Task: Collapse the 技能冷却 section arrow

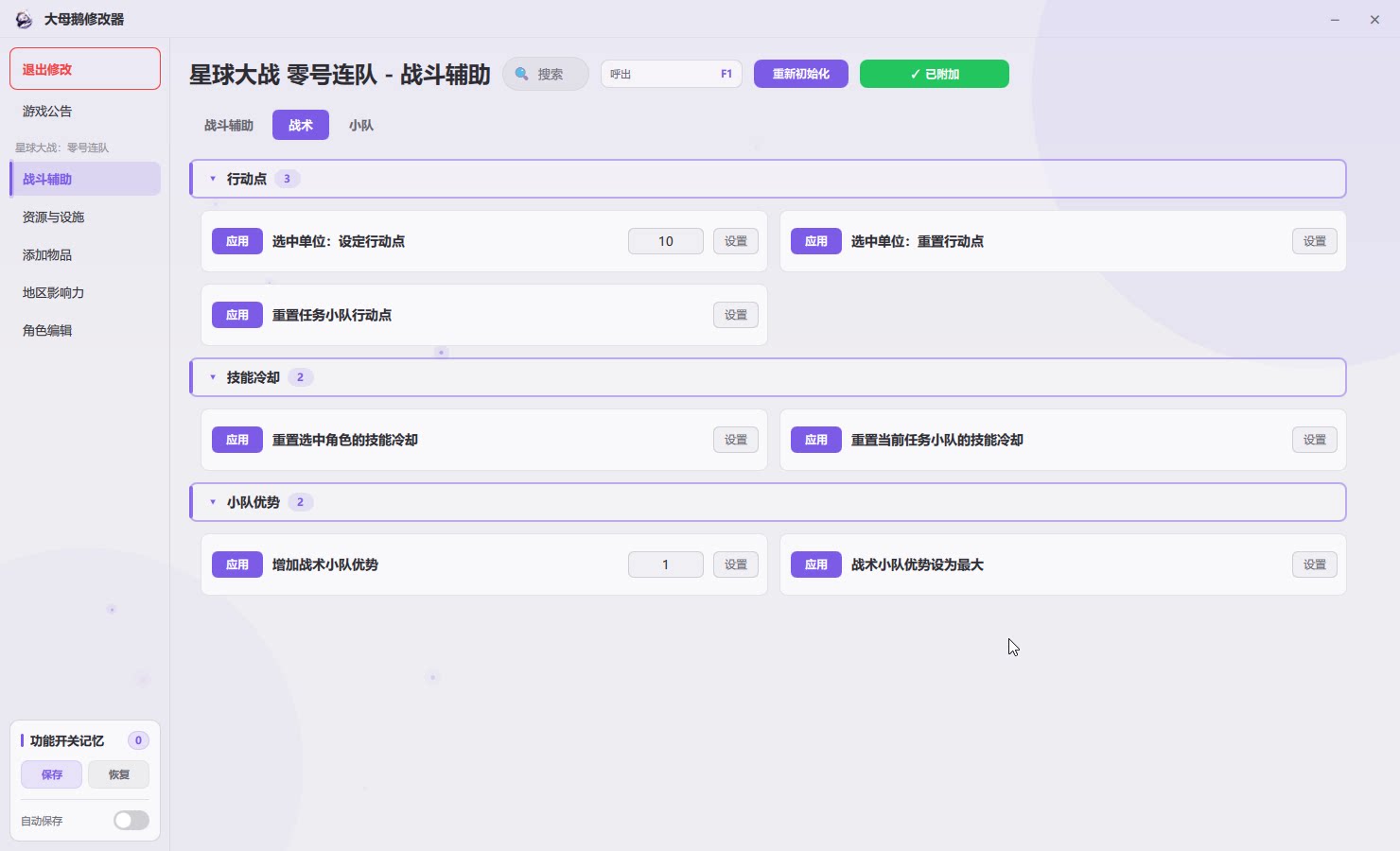Action: 213,377
